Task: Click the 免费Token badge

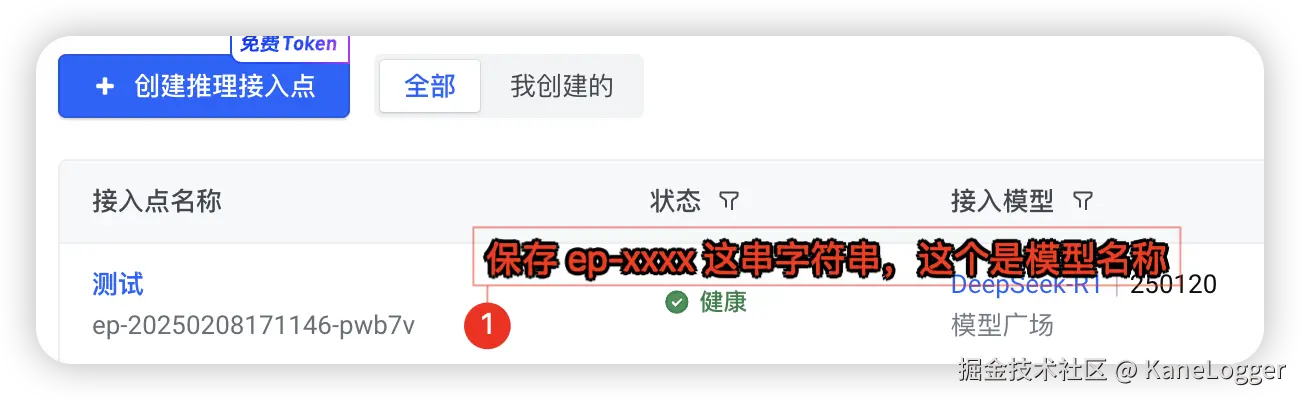Action: coord(289,44)
